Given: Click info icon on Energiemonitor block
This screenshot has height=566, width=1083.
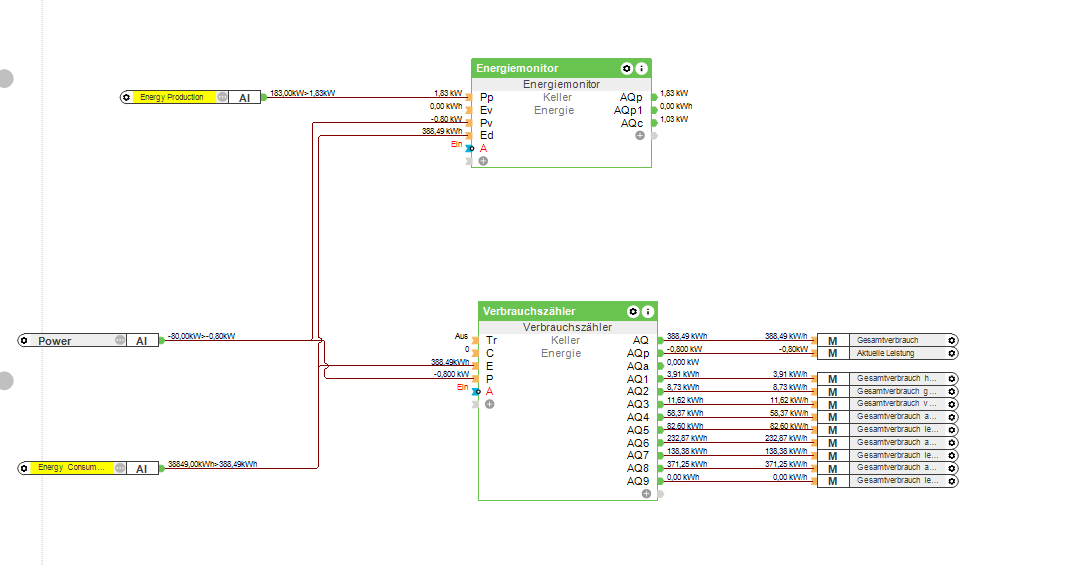Looking at the screenshot, I should (x=641, y=68).
